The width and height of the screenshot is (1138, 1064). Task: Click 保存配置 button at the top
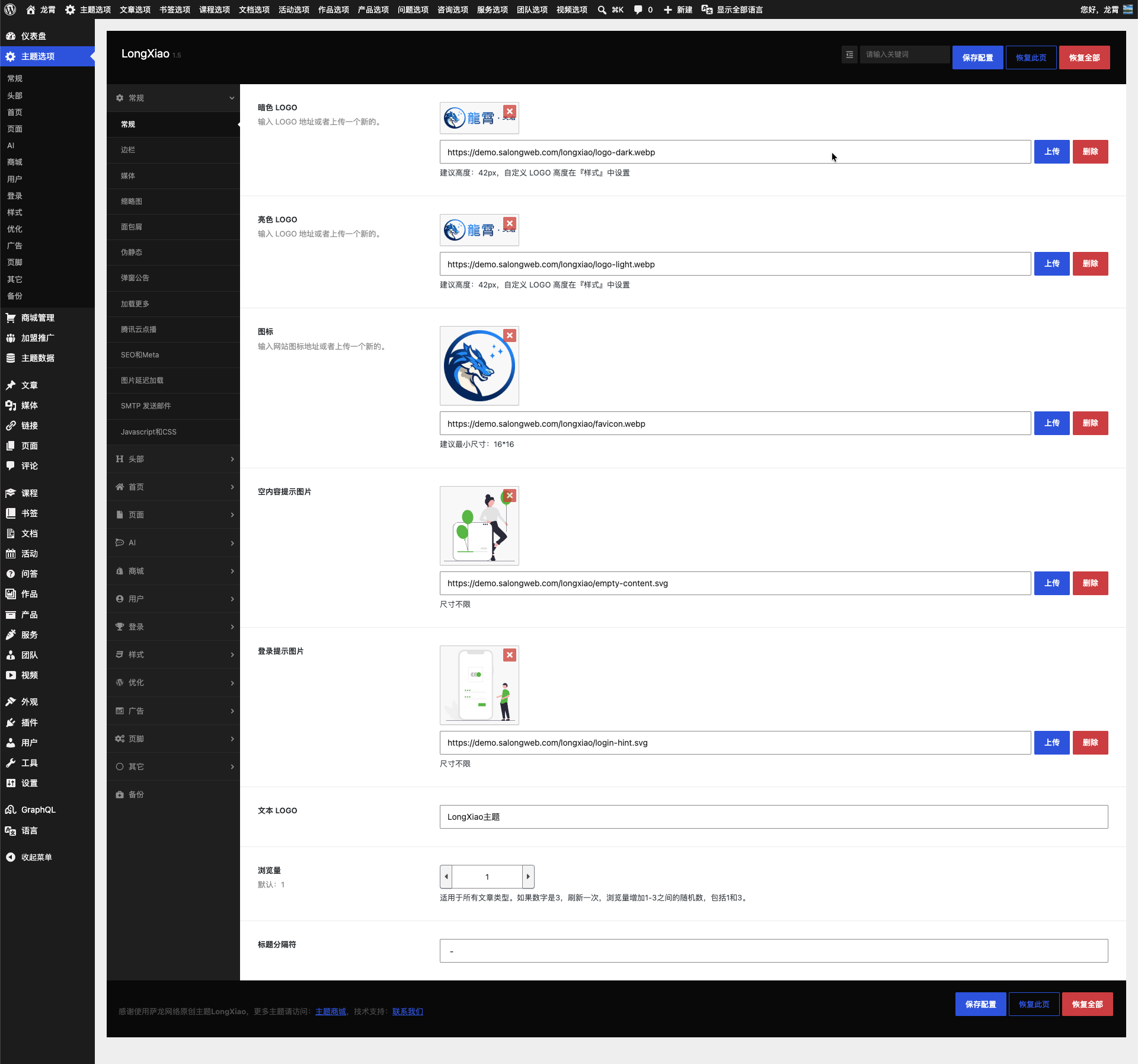click(978, 57)
